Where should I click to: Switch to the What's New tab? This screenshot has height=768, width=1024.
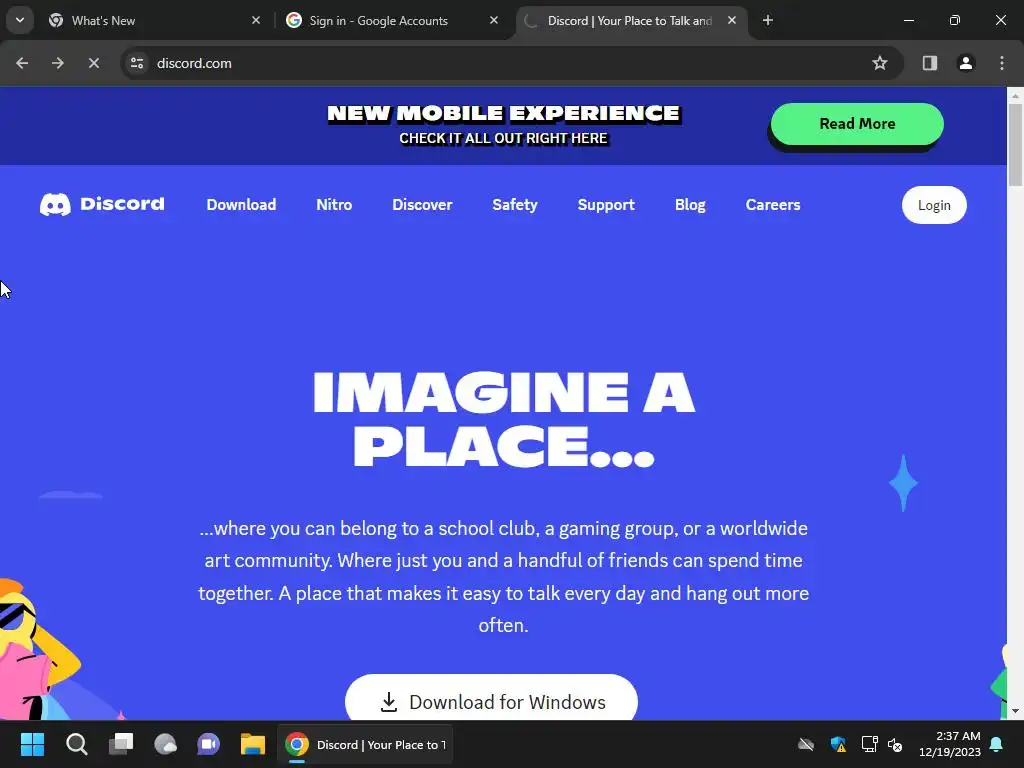point(155,20)
